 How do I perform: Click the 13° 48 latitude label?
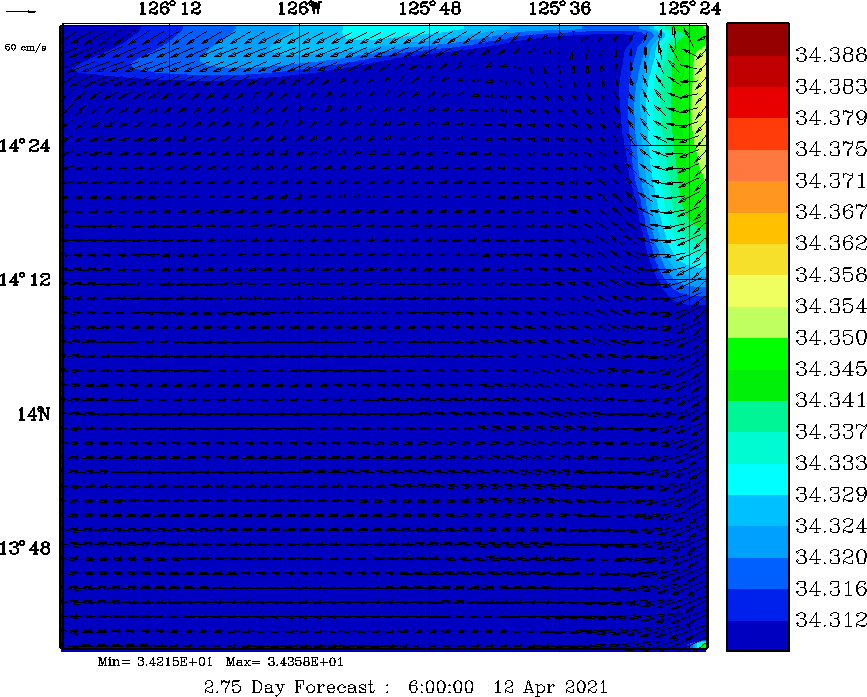[25, 548]
